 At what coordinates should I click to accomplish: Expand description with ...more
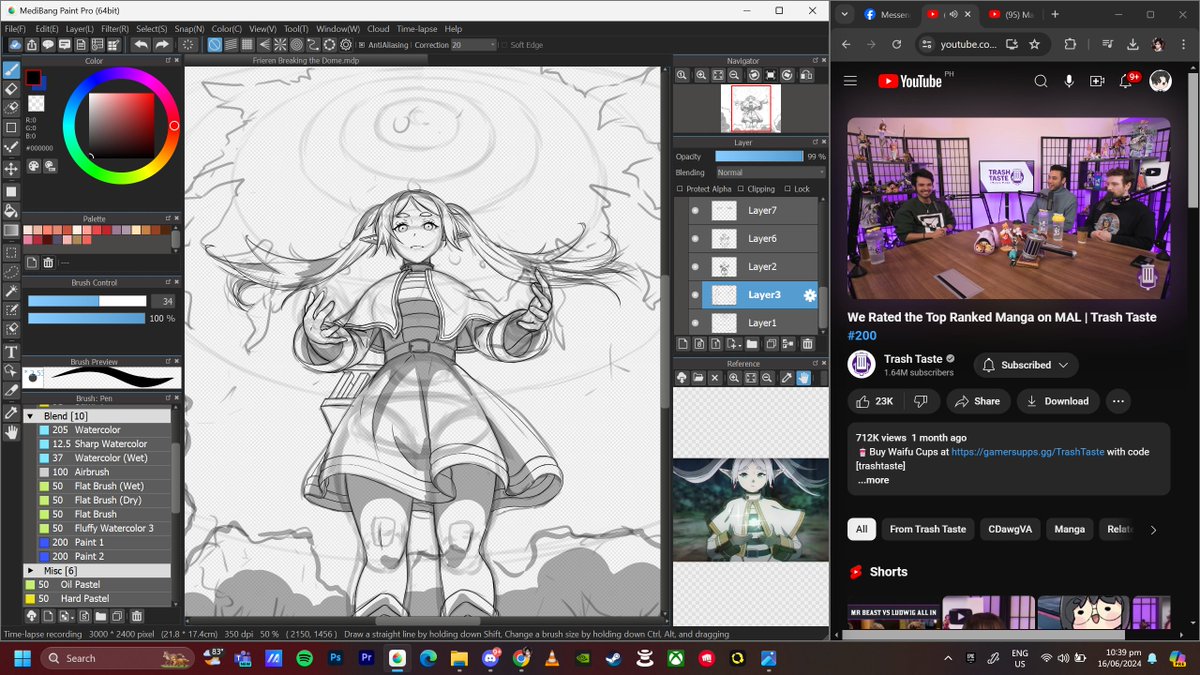click(873, 480)
